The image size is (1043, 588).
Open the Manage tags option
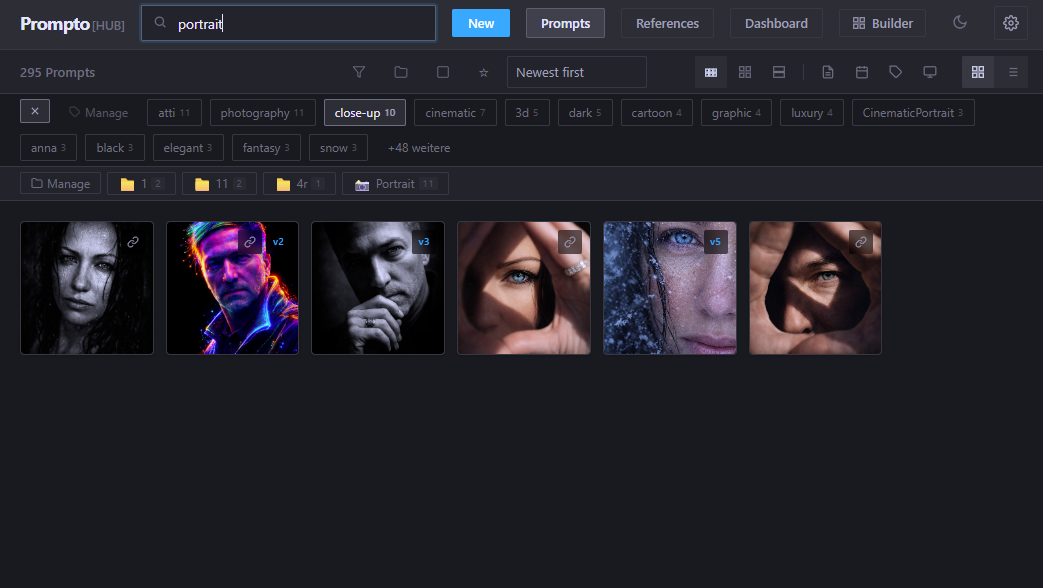(97, 112)
